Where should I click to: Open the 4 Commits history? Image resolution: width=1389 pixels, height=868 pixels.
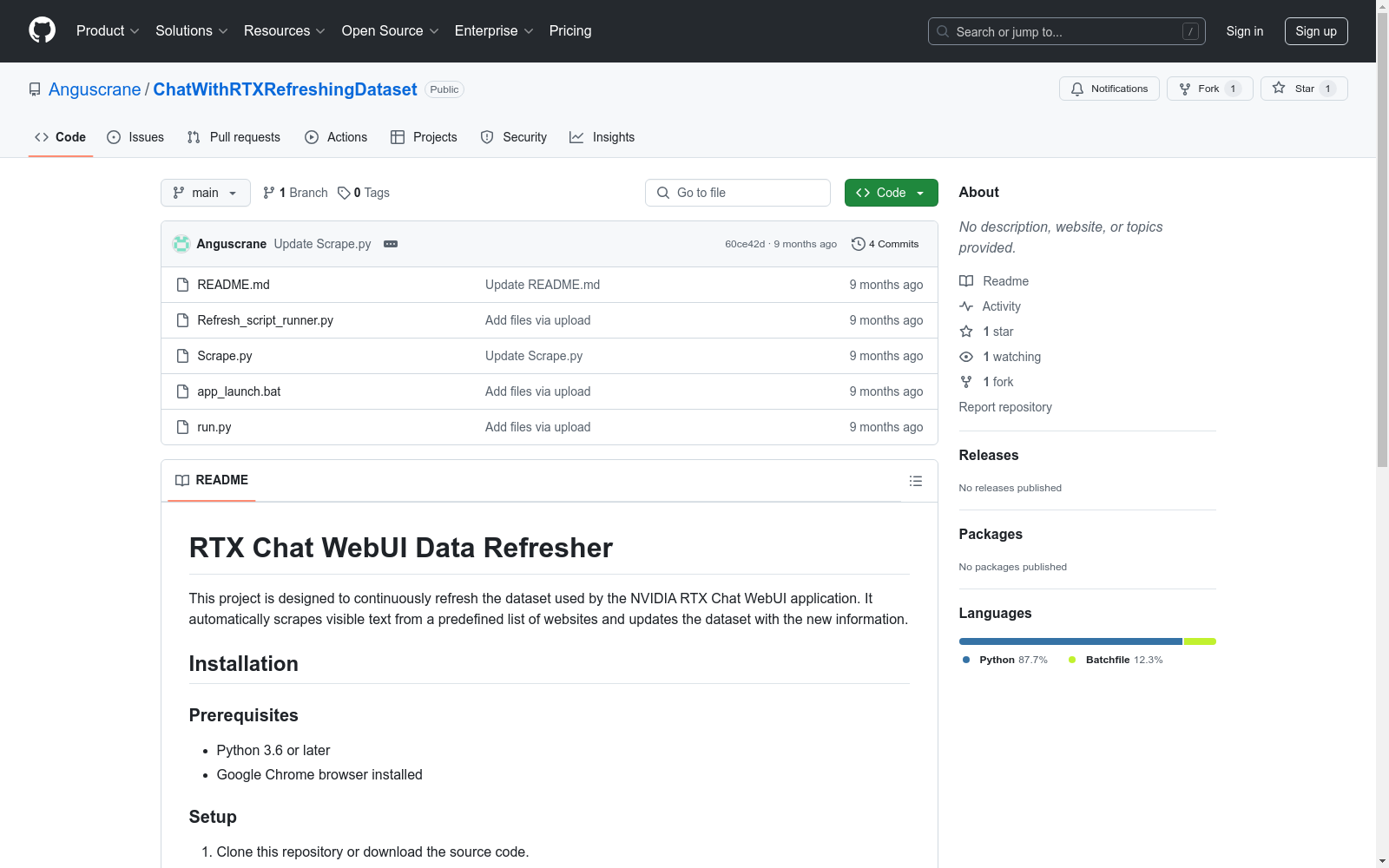[885, 244]
